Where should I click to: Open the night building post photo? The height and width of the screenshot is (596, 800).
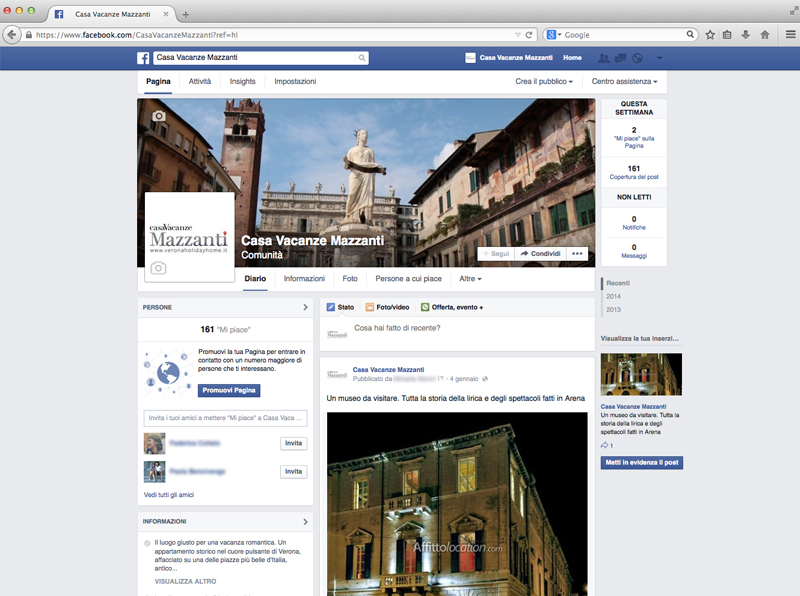coord(457,504)
